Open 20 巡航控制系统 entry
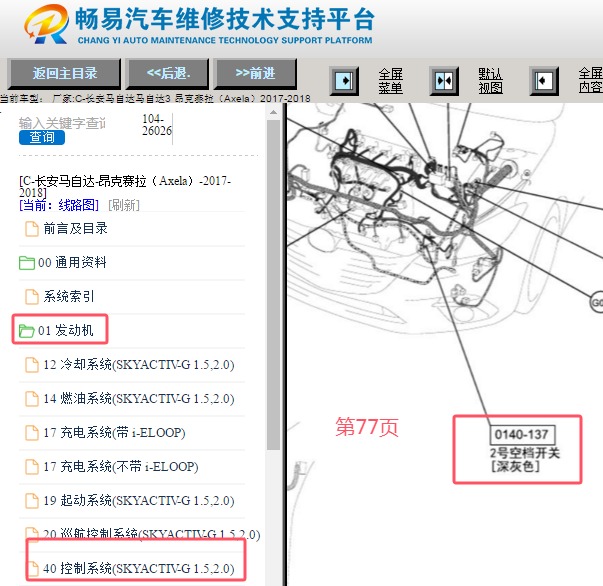Image resolution: width=603 pixels, height=586 pixels. (152, 534)
